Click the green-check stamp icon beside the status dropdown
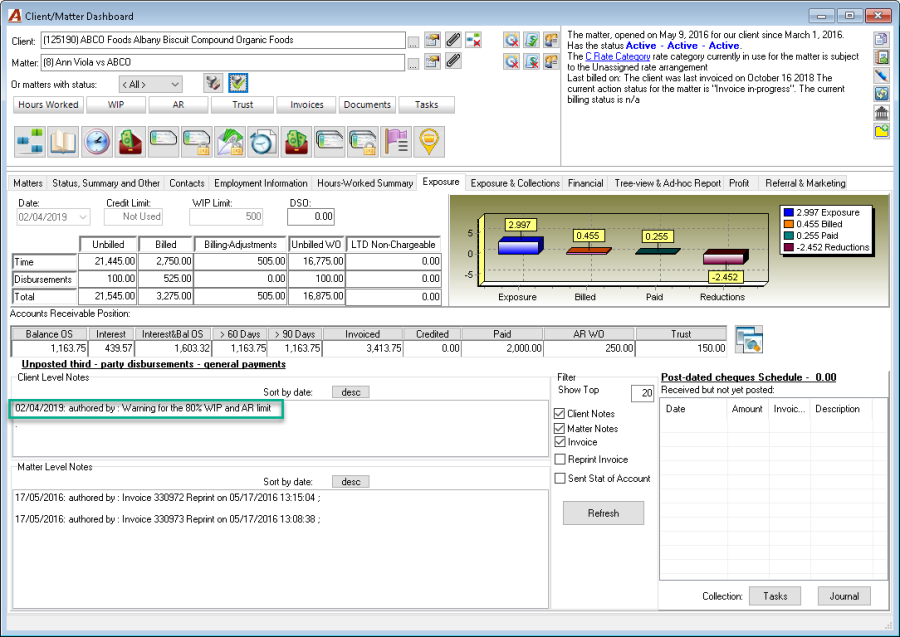Screen dimensions: 900x637 [238, 83]
